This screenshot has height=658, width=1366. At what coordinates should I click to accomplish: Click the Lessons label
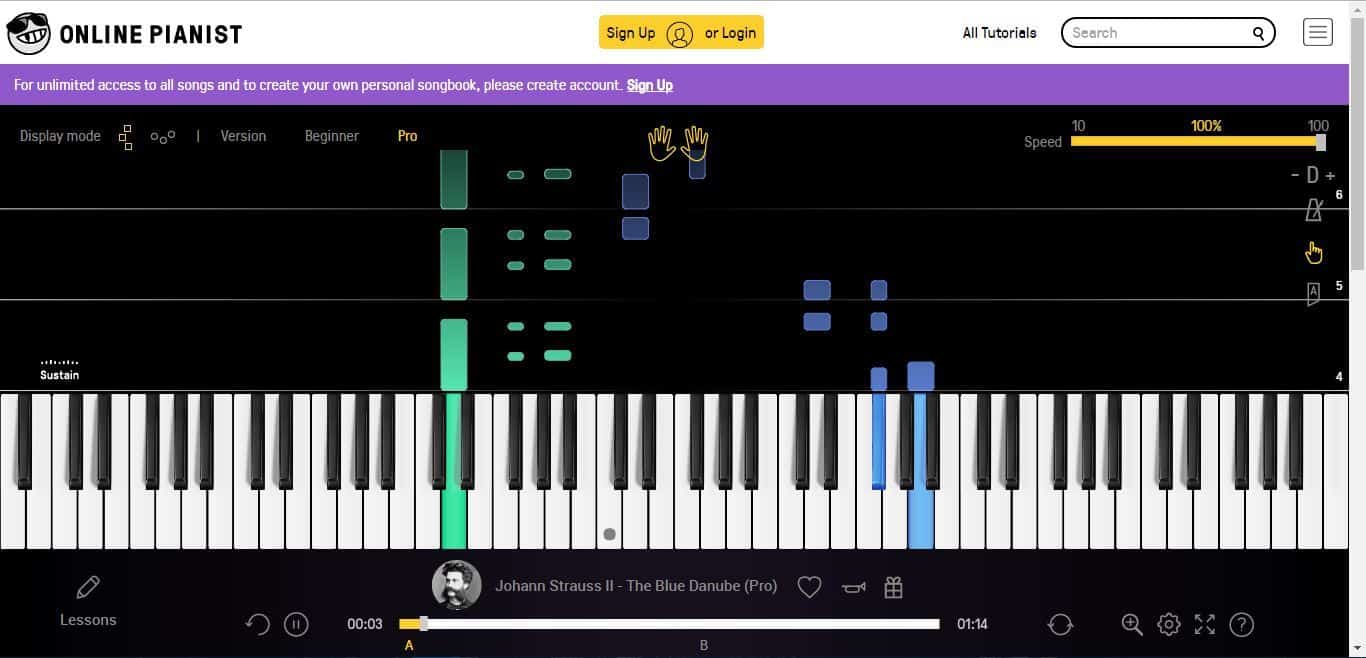click(88, 620)
